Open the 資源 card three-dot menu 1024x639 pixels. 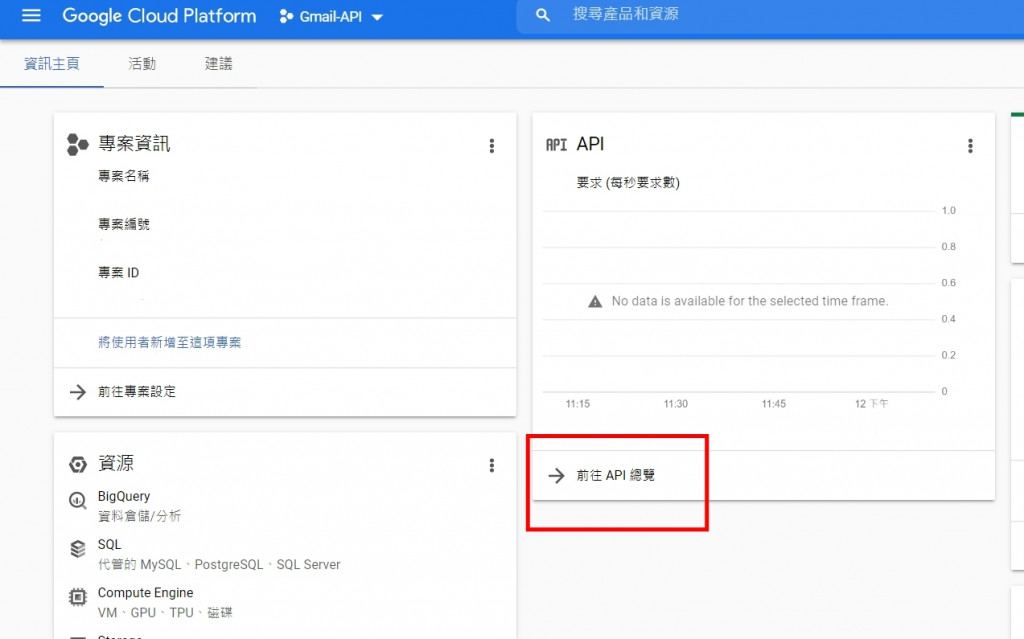coord(492,465)
